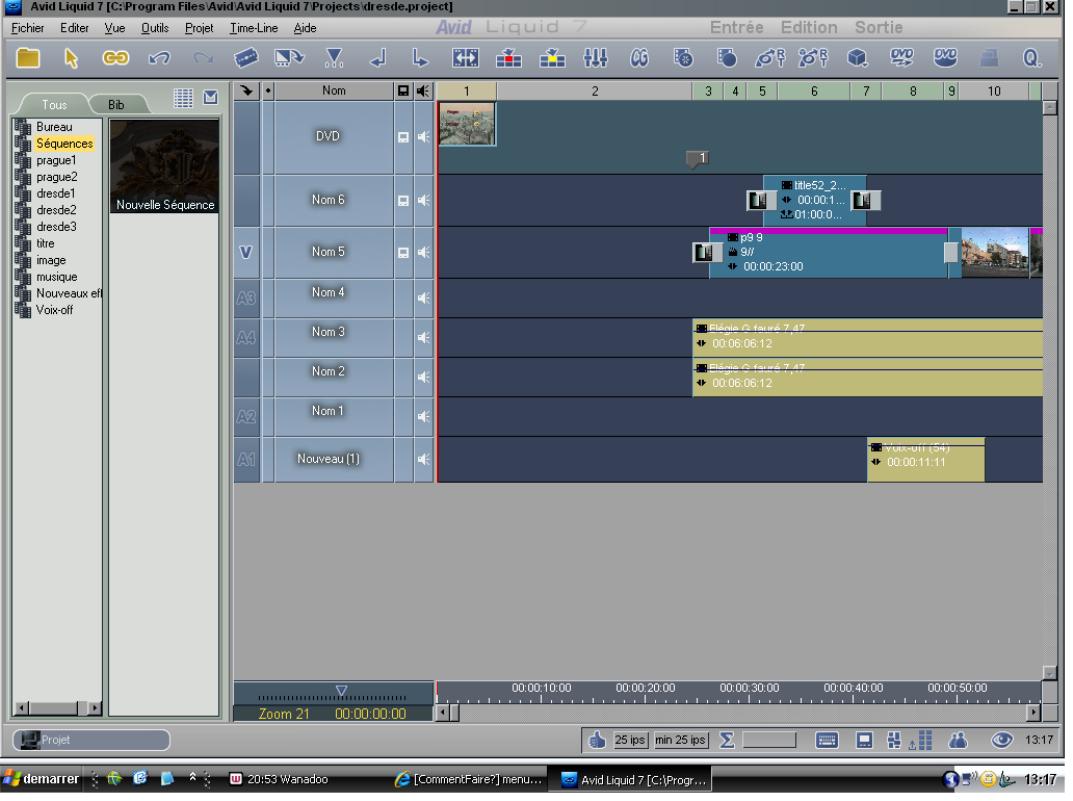Open the project folder toolbar icon
Screen dimensions: 1073x801
(x=27, y=58)
